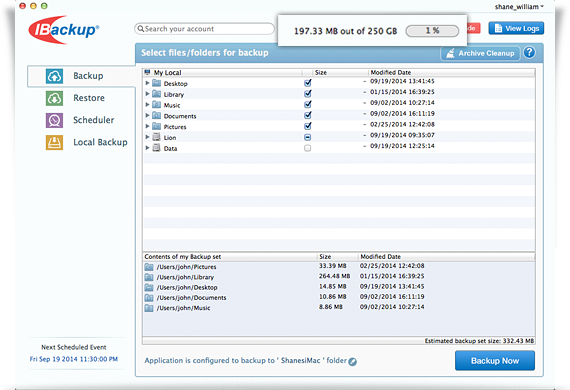This screenshot has width=570, height=390.
Task: Click the Backup cloud upload icon
Action: 54,76
